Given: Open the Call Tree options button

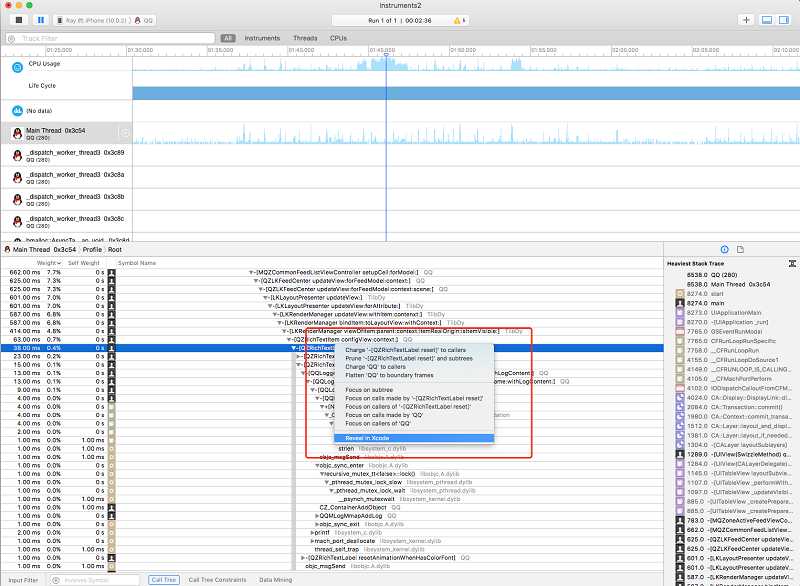Looking at the screenshot, I should pyautogui.click(x=164, y=580).
